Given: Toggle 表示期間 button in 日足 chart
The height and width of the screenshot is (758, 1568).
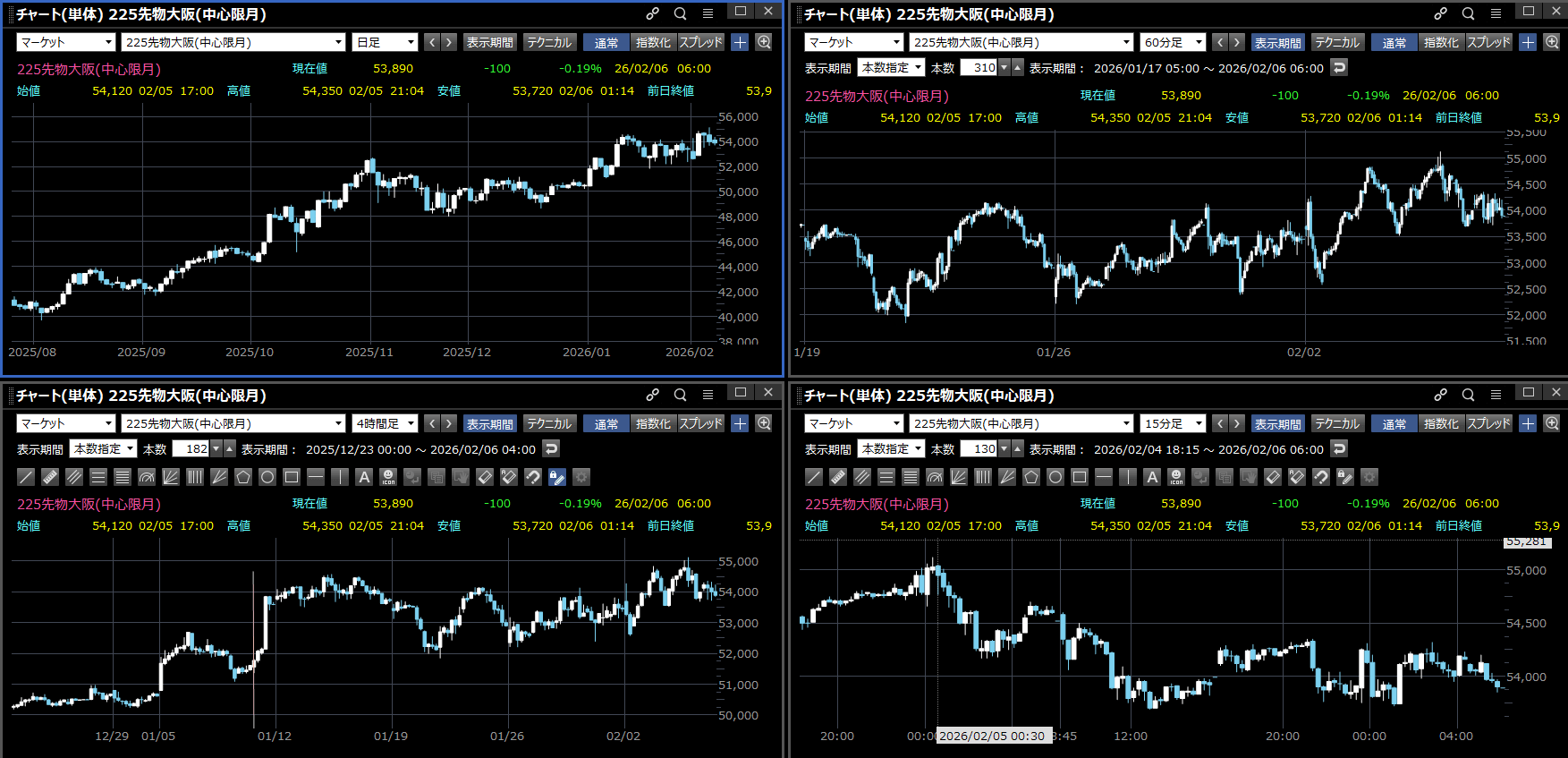Looking at the screenshot, I should [x=489, y=42].
